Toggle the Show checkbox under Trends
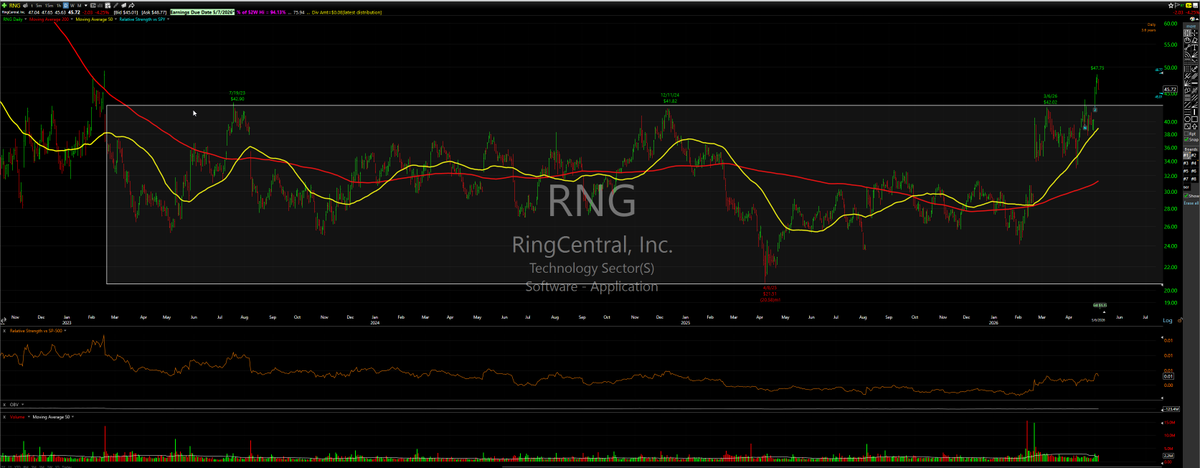 tap(1186, 196)
